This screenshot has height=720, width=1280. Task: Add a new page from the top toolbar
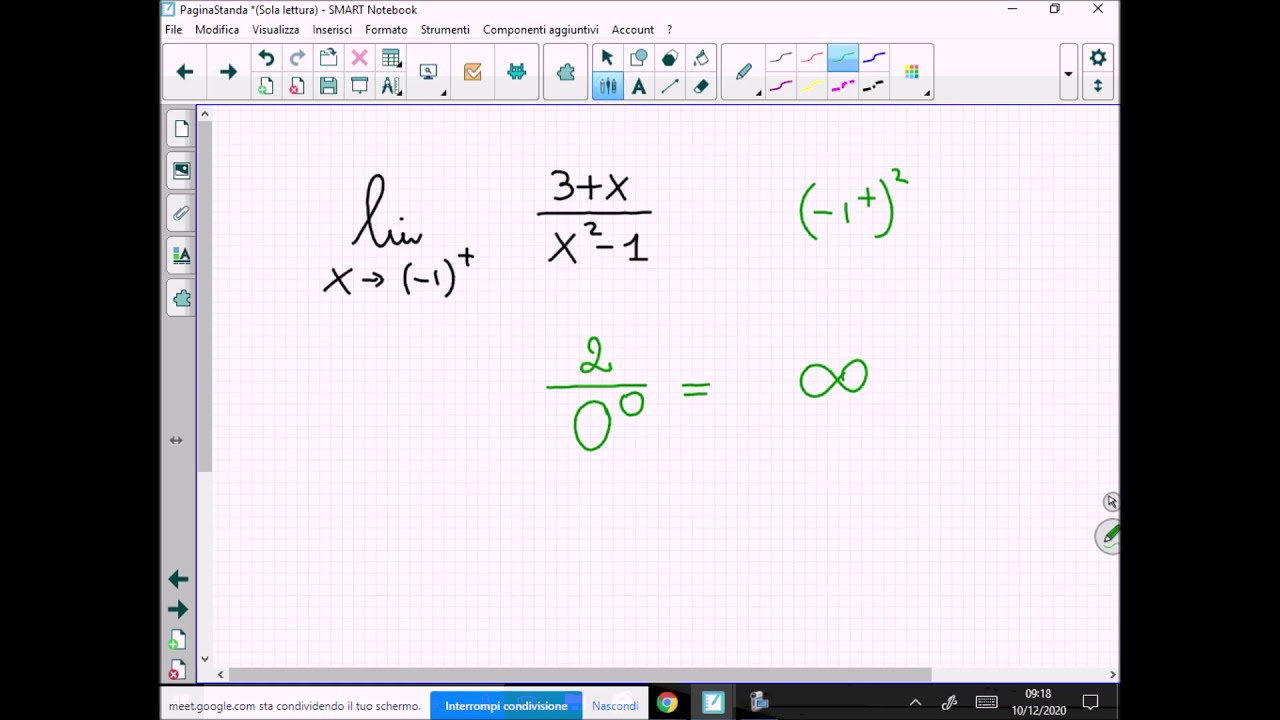coord(266,86)
